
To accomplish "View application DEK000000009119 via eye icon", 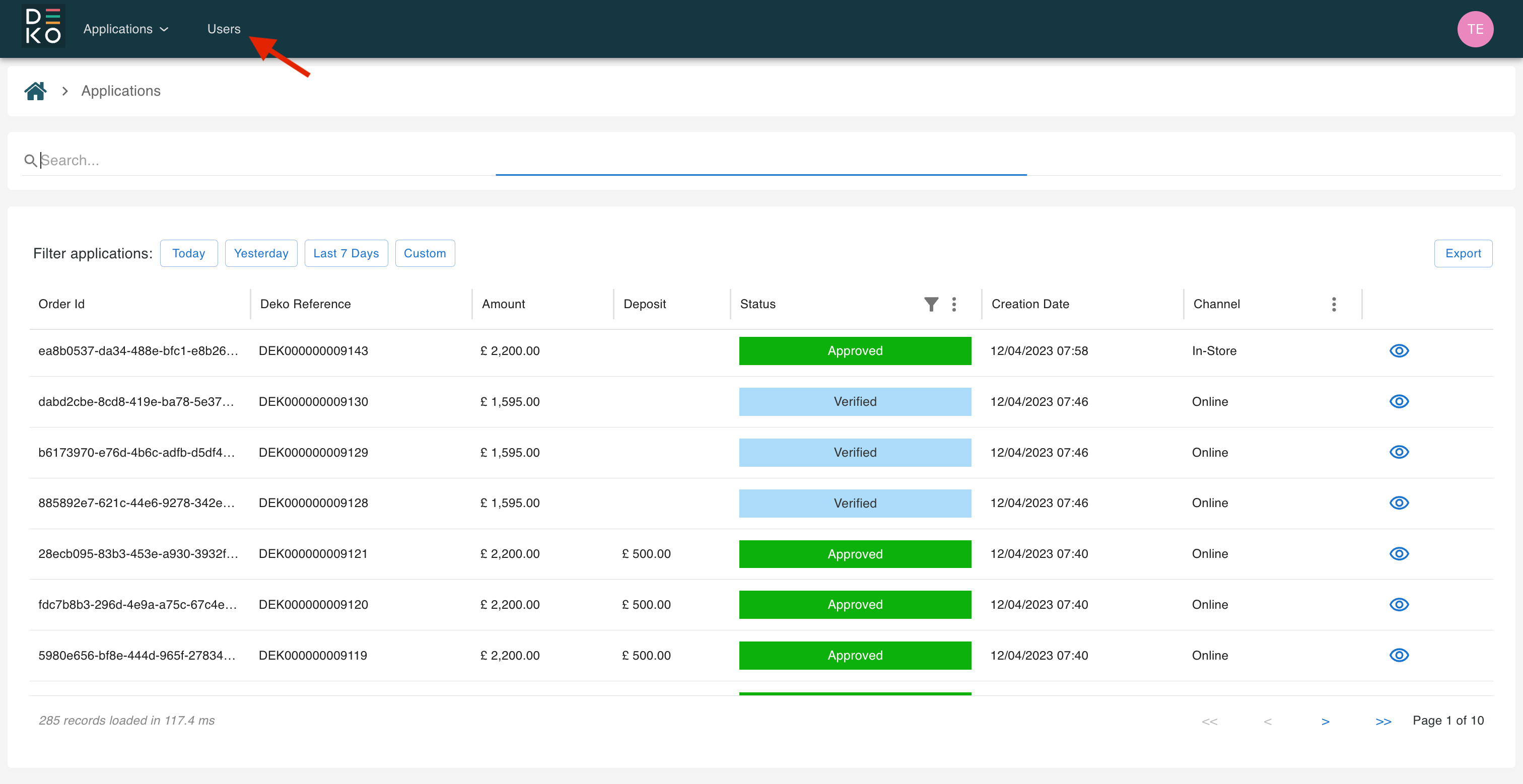I will (x=1398, y=655).
